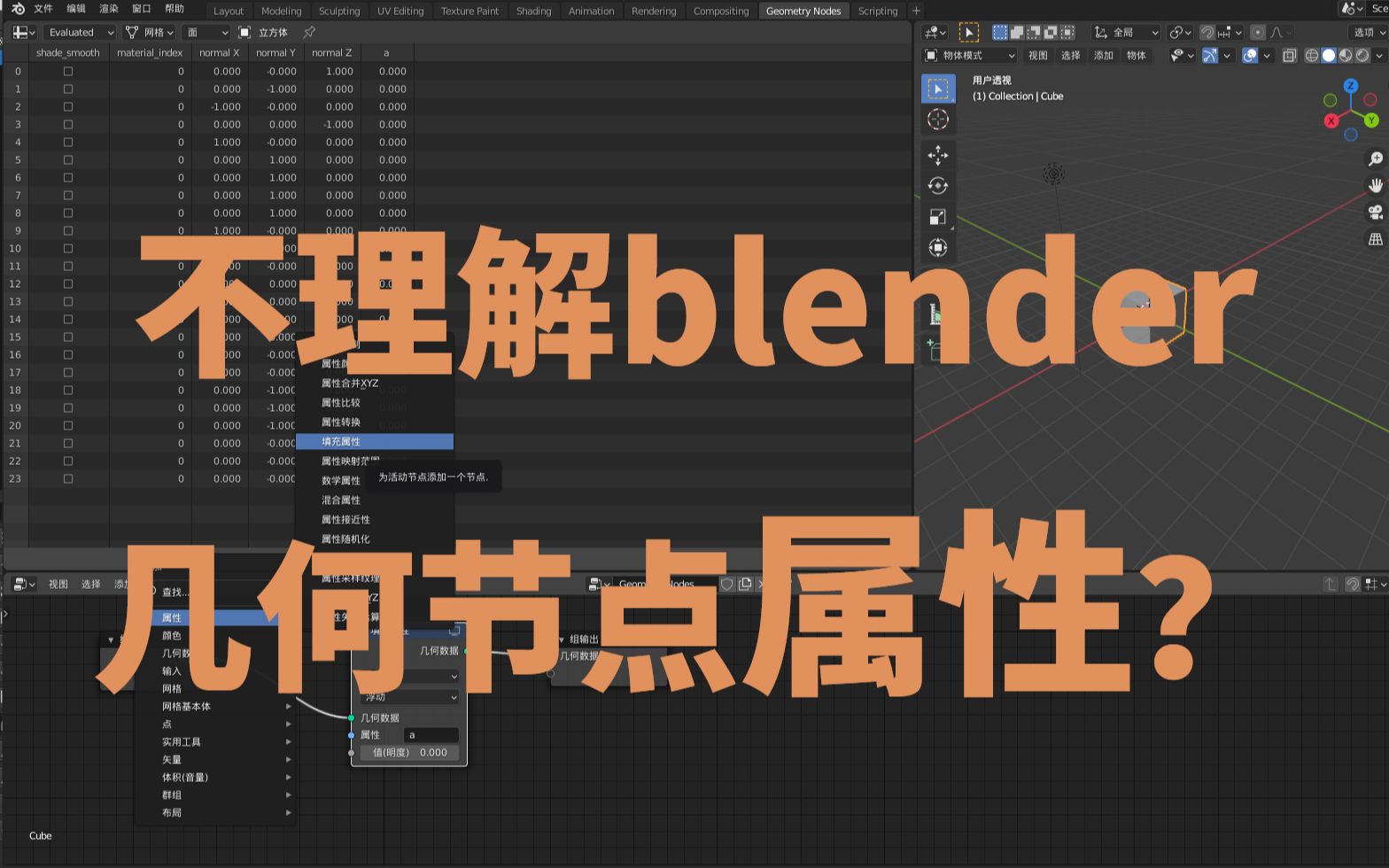
Task: Switch perspective/orthographic with grid icon
Action: coord(1376,238)
